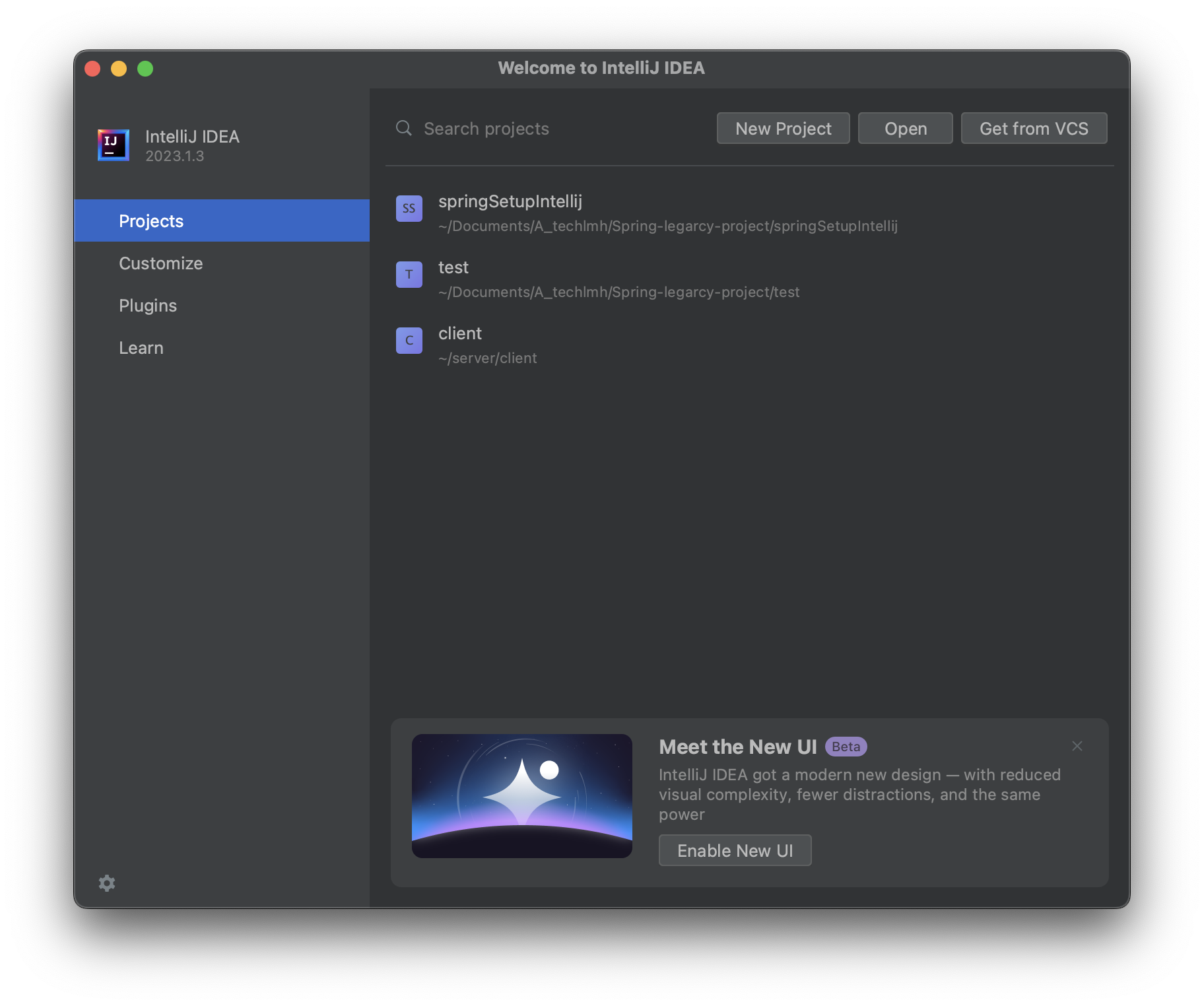Open the settings gear at bottom of sidebar
1204x1006 pixels.
point(107,883)
